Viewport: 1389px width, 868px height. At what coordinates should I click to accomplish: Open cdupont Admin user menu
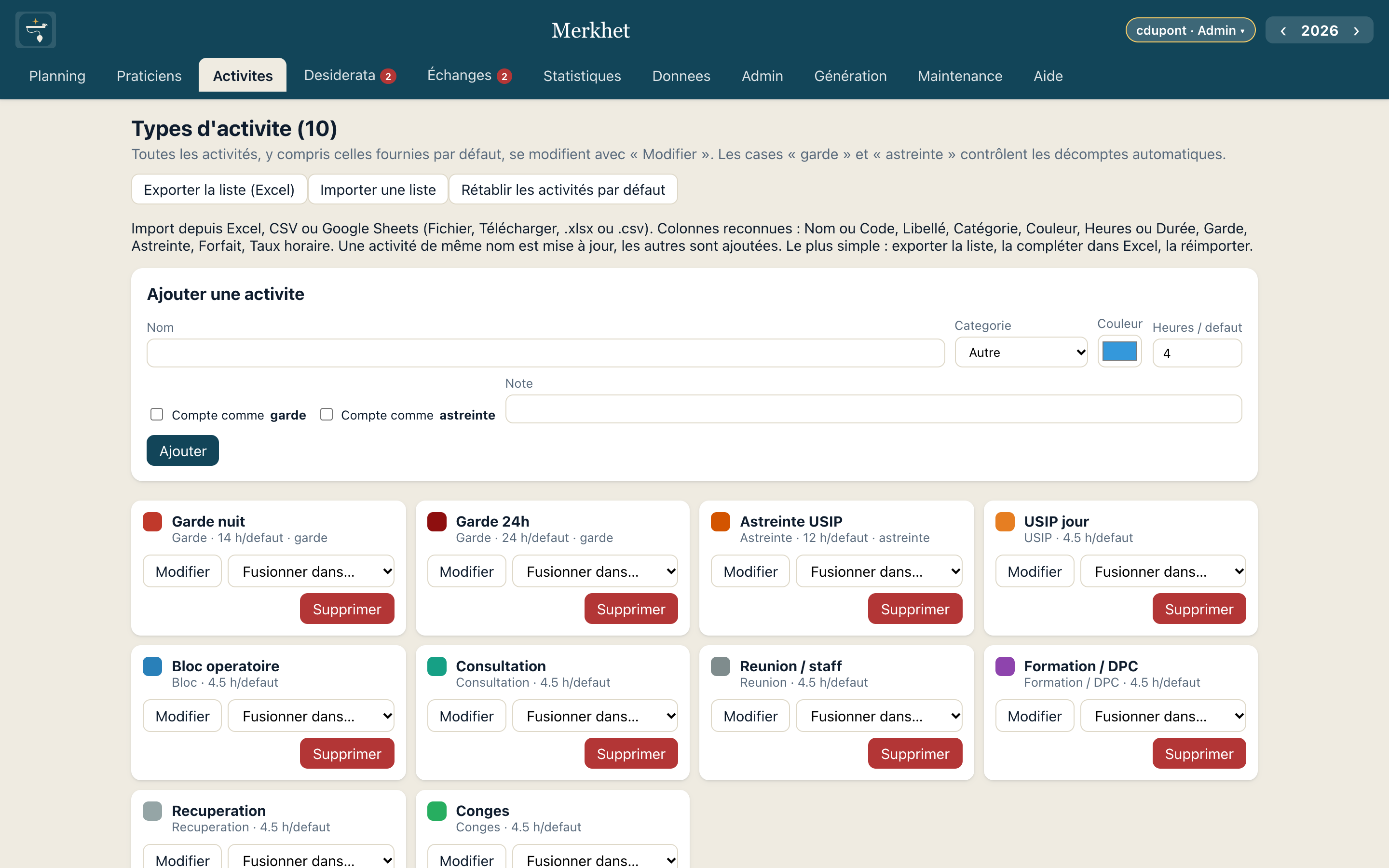[1190, 30]
